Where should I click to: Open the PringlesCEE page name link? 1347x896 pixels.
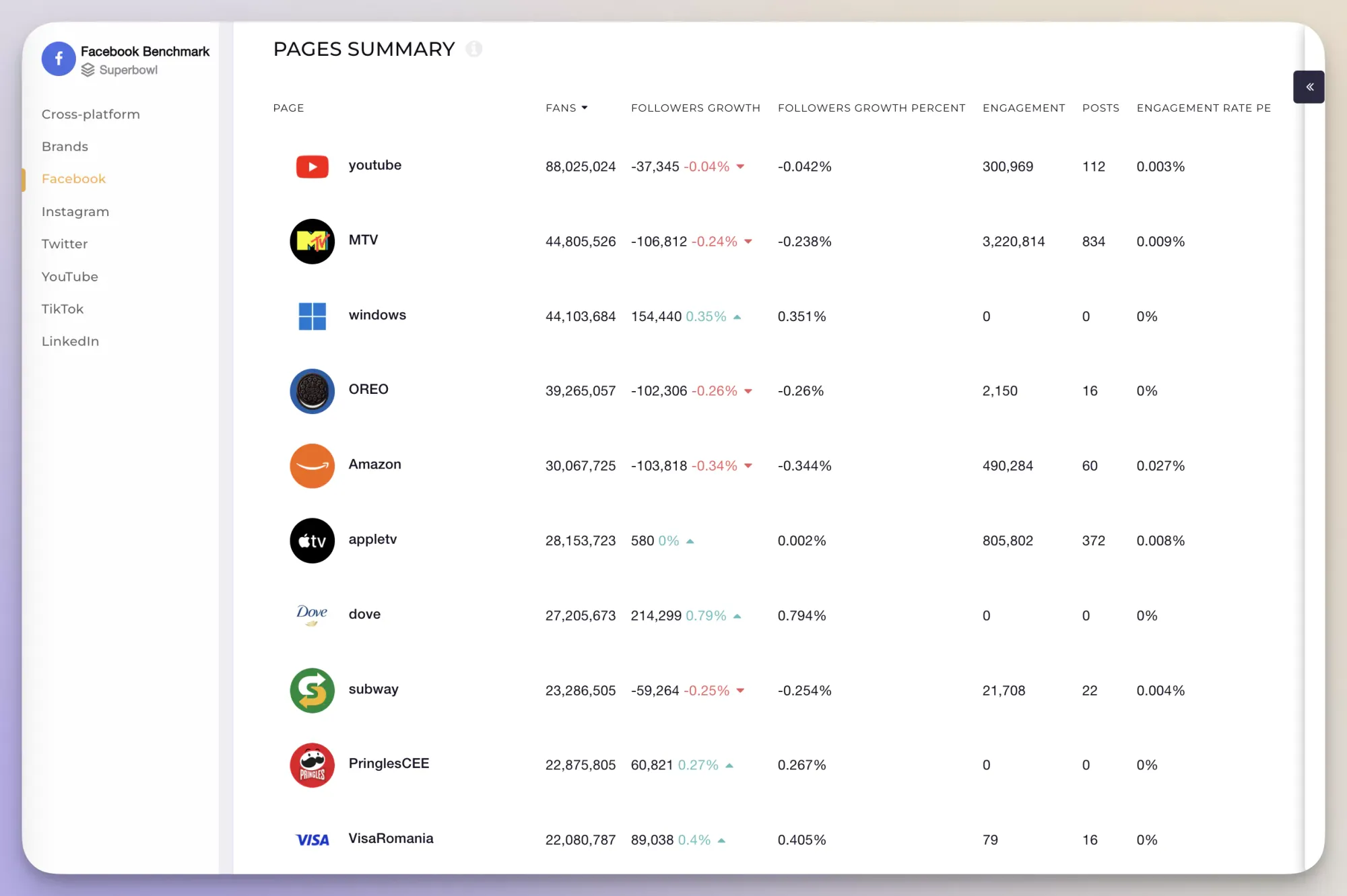389,764
